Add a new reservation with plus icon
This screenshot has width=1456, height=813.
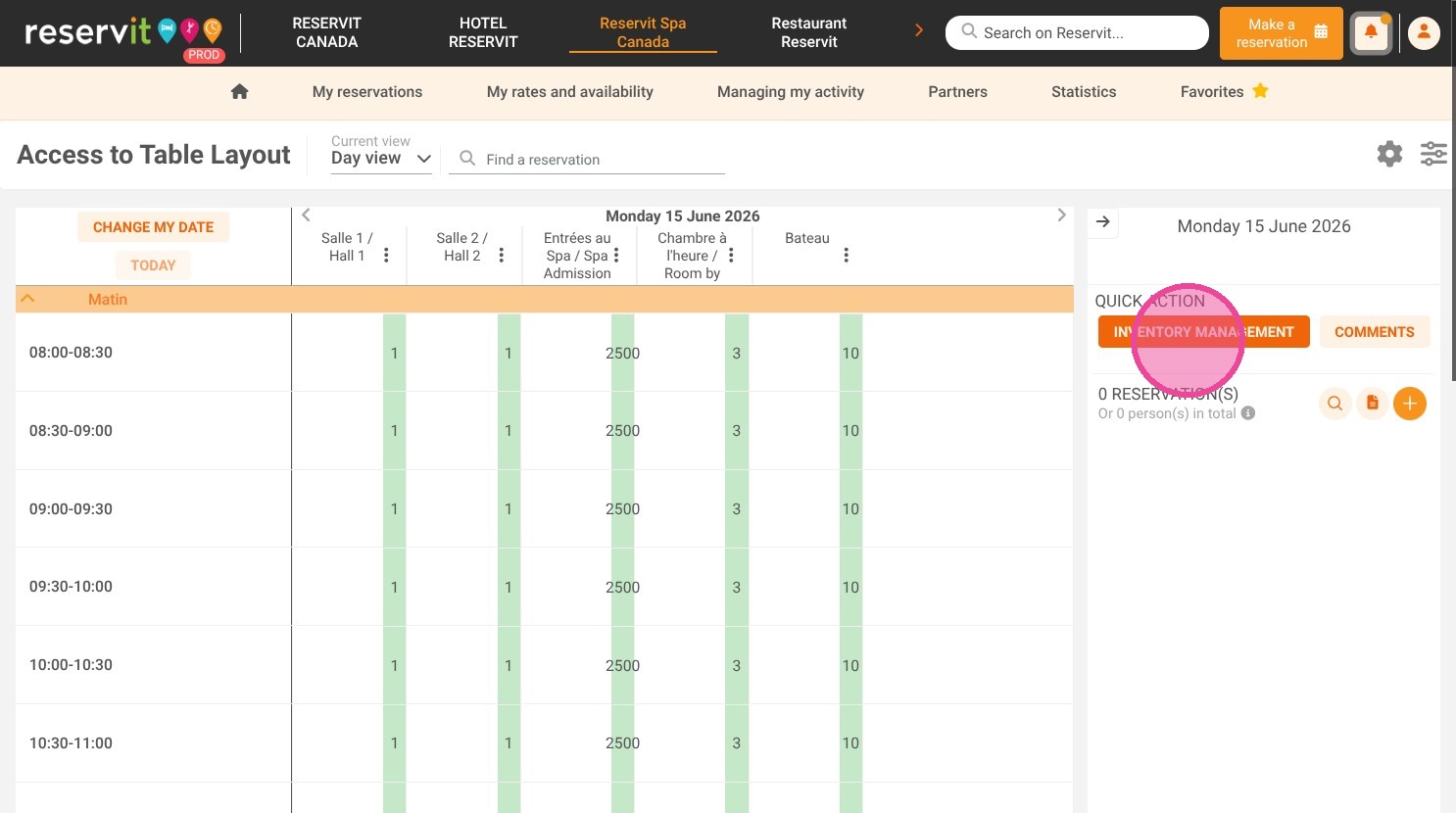(1410, 404)
